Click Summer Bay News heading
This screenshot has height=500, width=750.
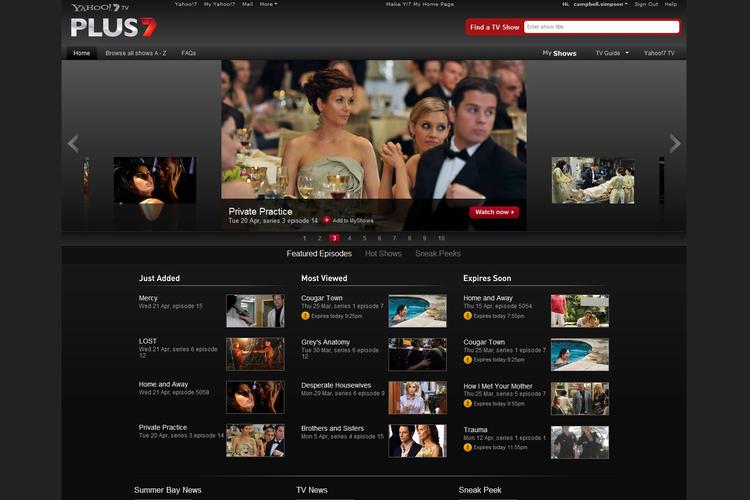point(167,490)
